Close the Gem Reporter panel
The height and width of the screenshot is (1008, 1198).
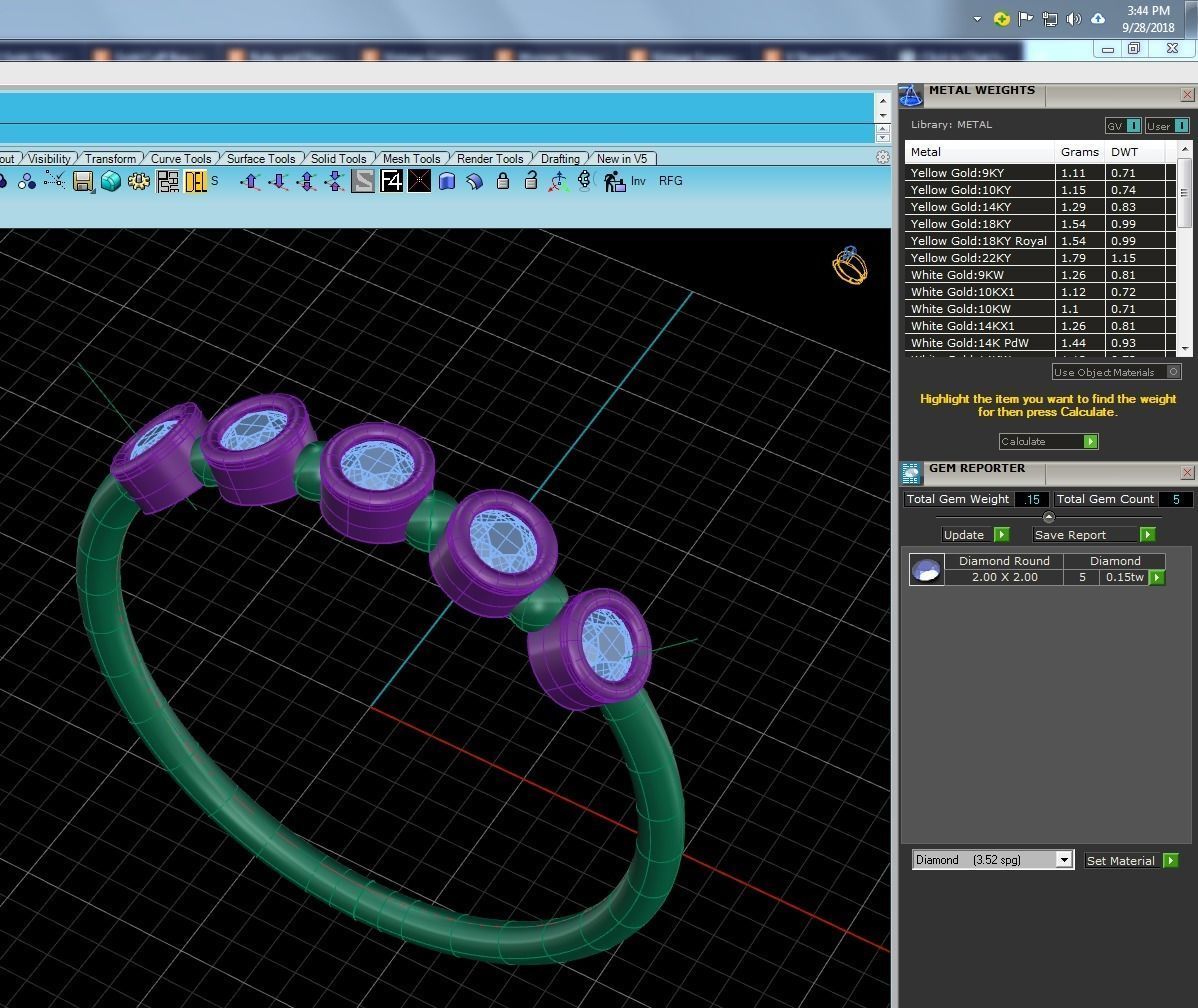pos(1187,473)
